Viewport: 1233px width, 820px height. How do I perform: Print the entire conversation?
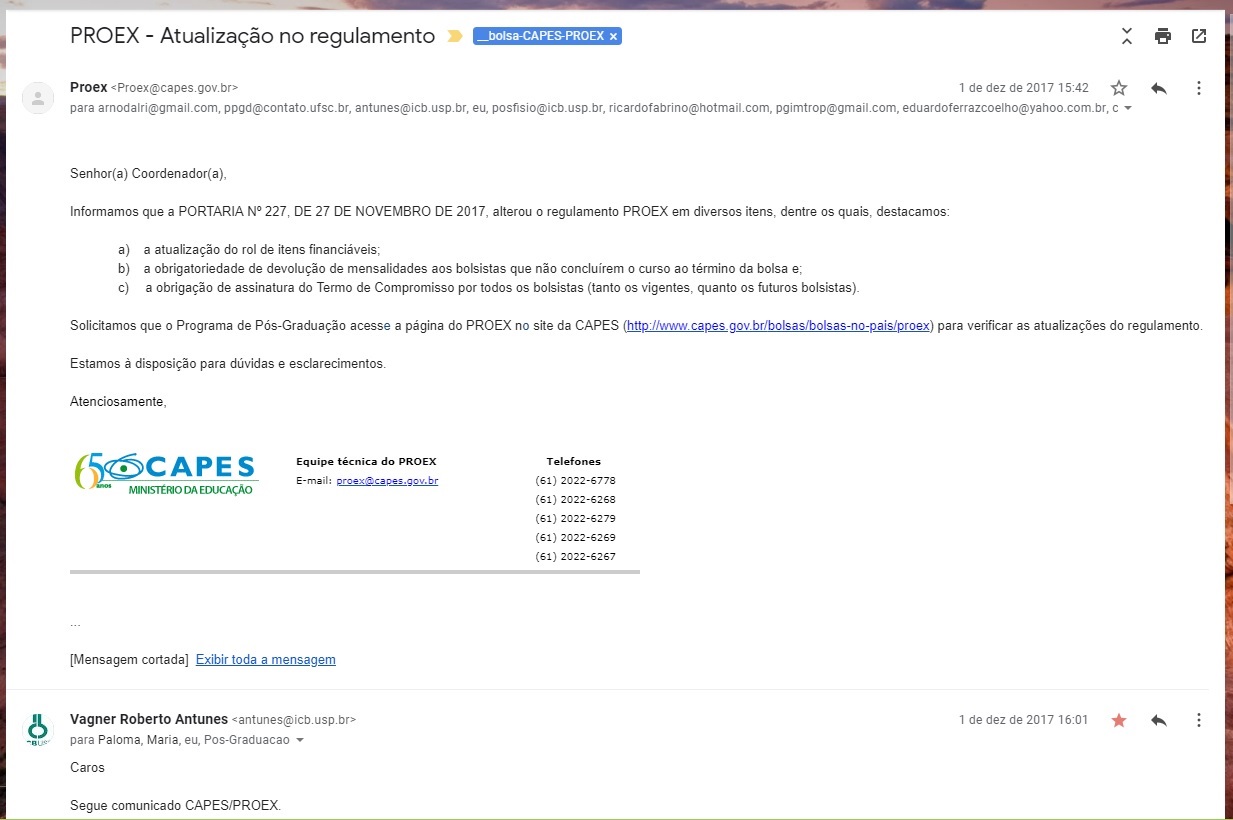point(1163,36)
